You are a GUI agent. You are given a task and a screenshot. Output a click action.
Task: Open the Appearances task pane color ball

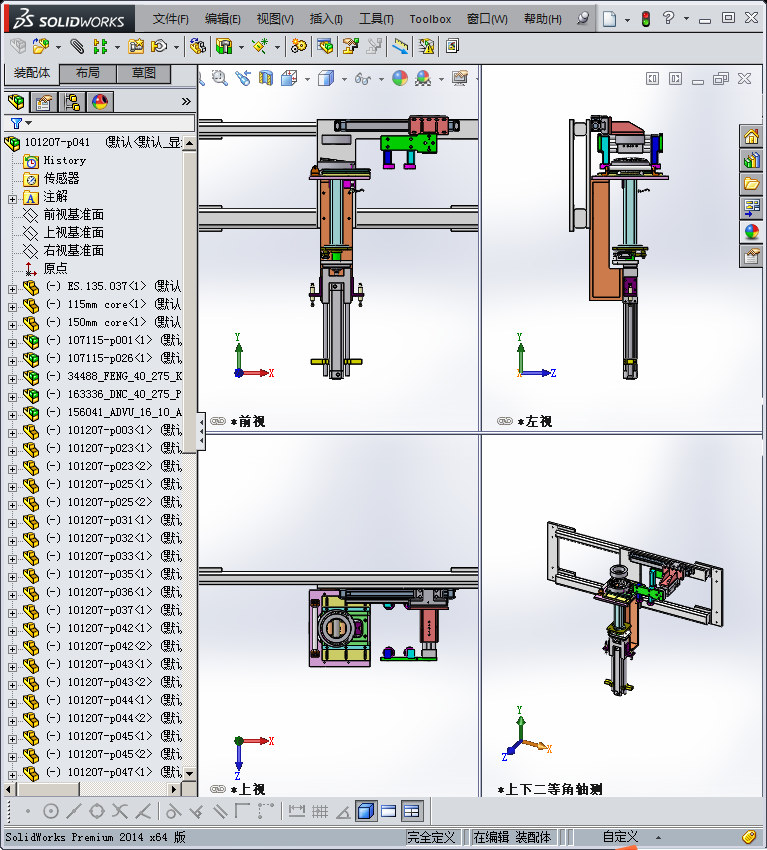[751, 232]
